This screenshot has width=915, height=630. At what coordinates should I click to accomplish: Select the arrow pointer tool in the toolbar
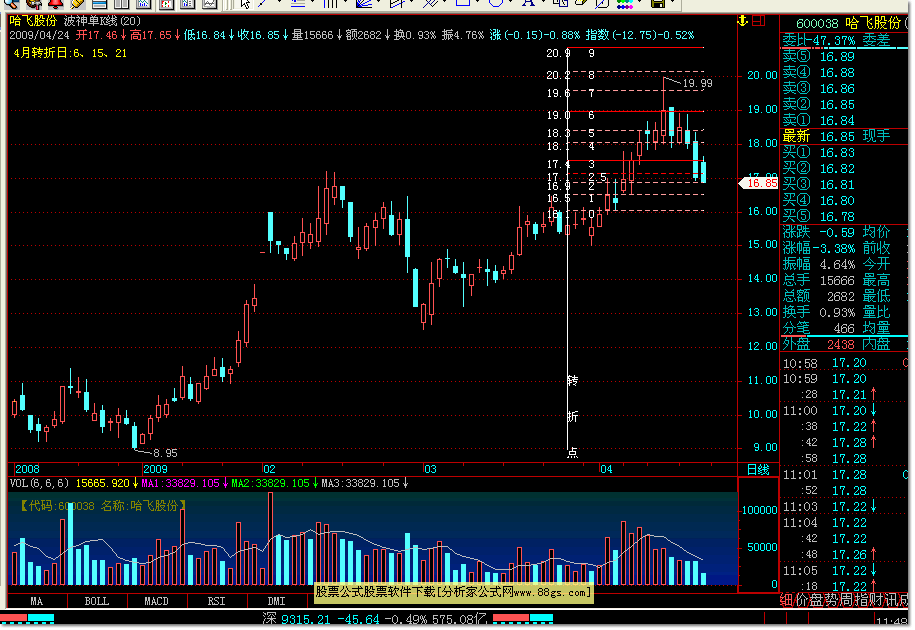(245, 4)
